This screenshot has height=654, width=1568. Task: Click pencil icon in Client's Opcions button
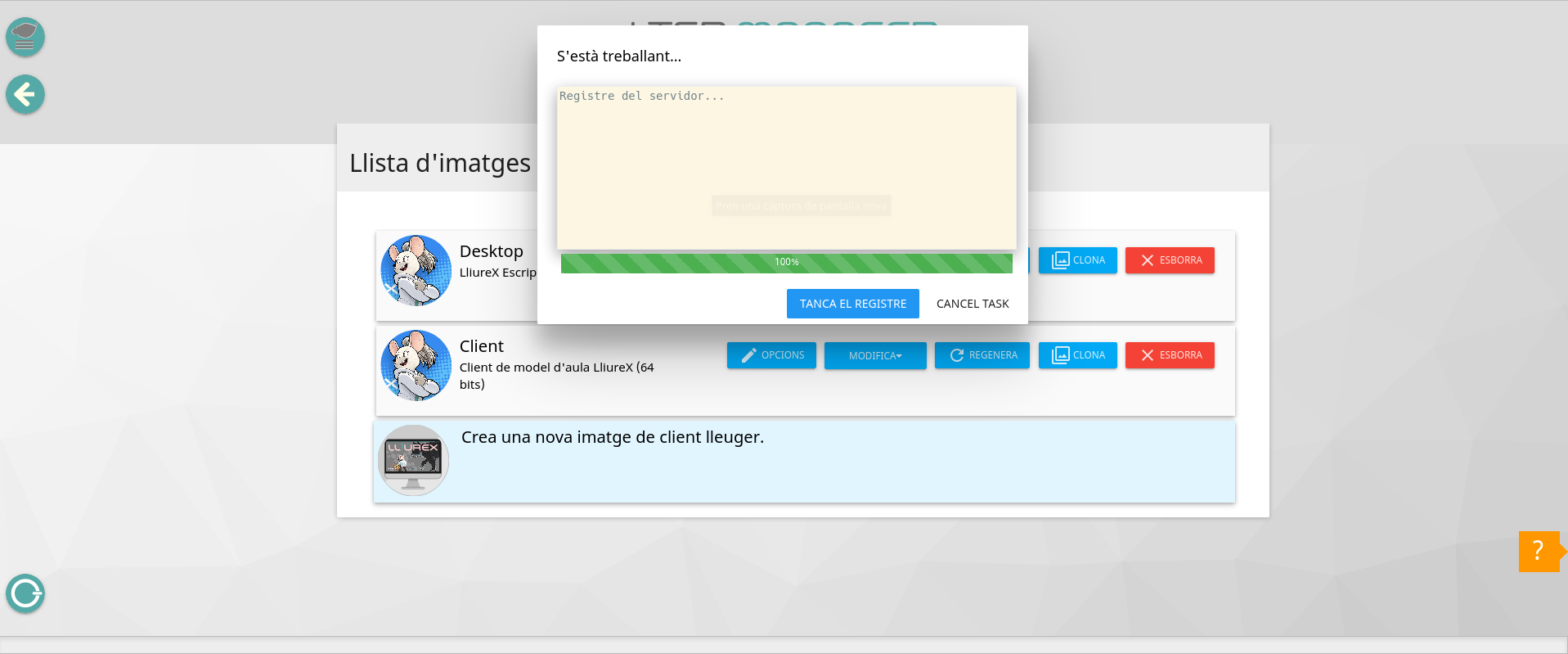click(748, 355)
